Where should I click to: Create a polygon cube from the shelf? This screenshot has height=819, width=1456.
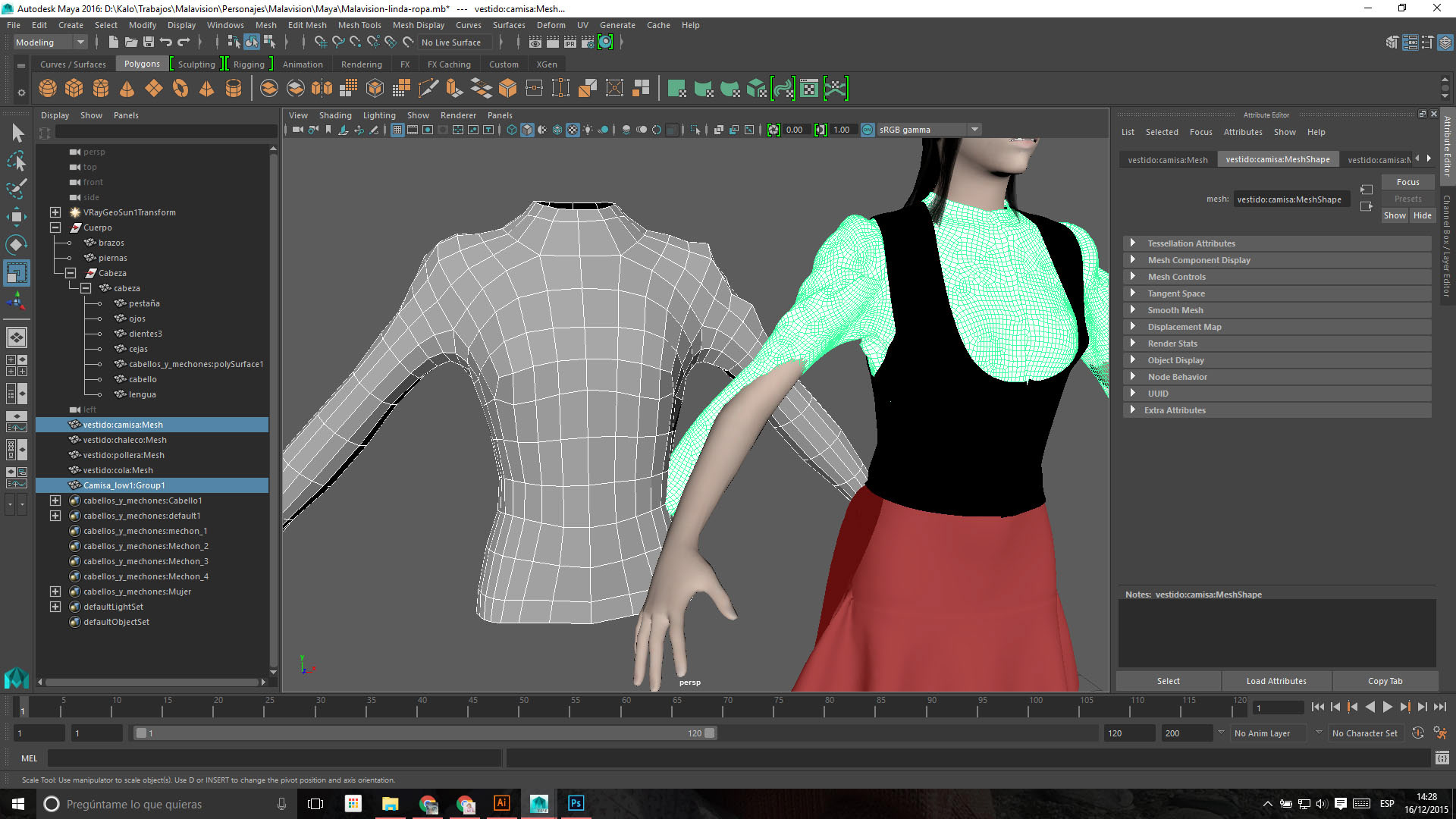(x=74, y=89)
